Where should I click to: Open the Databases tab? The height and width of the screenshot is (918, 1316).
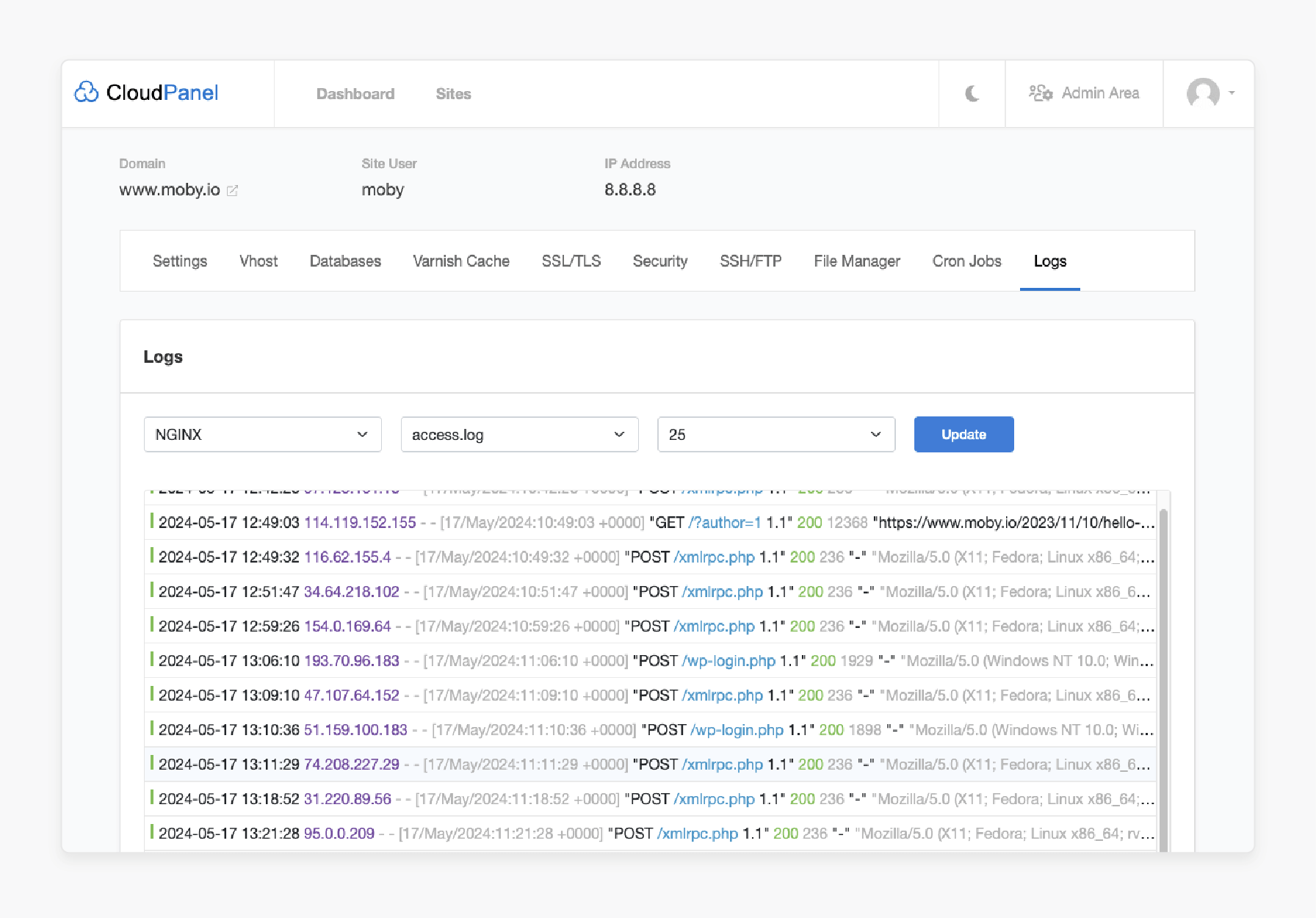[x=345, y=261]
